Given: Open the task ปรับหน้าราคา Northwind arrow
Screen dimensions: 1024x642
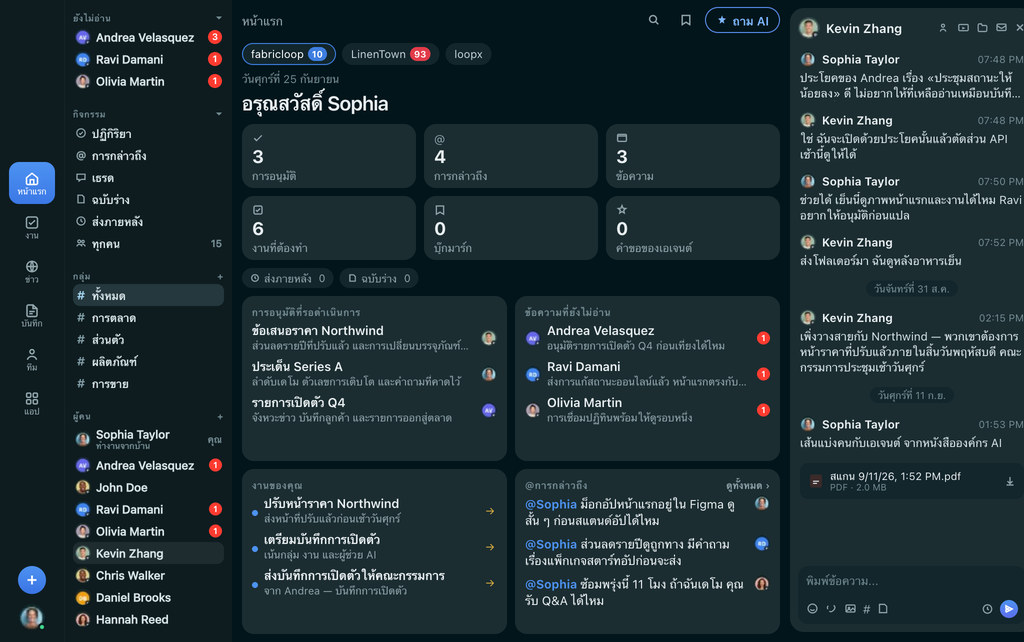Looking at the screenshot, I should (490, 511).
